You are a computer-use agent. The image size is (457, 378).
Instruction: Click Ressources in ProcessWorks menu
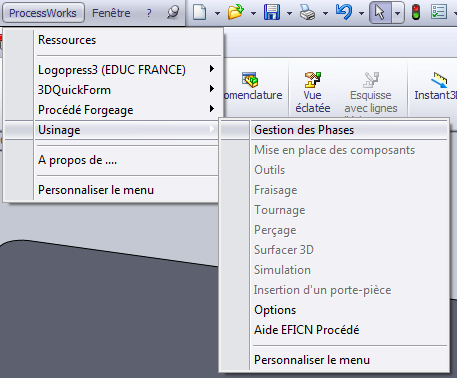click(x=67, y=40)
